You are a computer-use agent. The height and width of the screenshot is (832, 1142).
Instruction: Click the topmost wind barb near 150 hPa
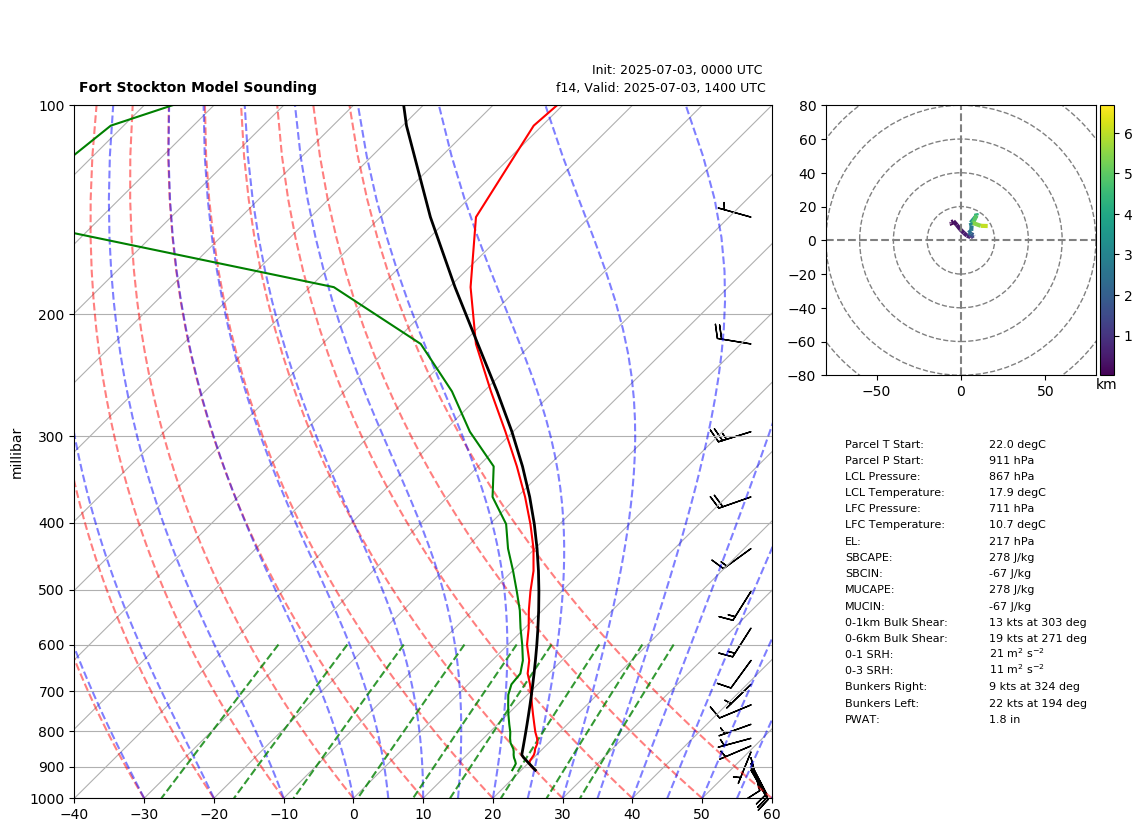coord(734,210)
